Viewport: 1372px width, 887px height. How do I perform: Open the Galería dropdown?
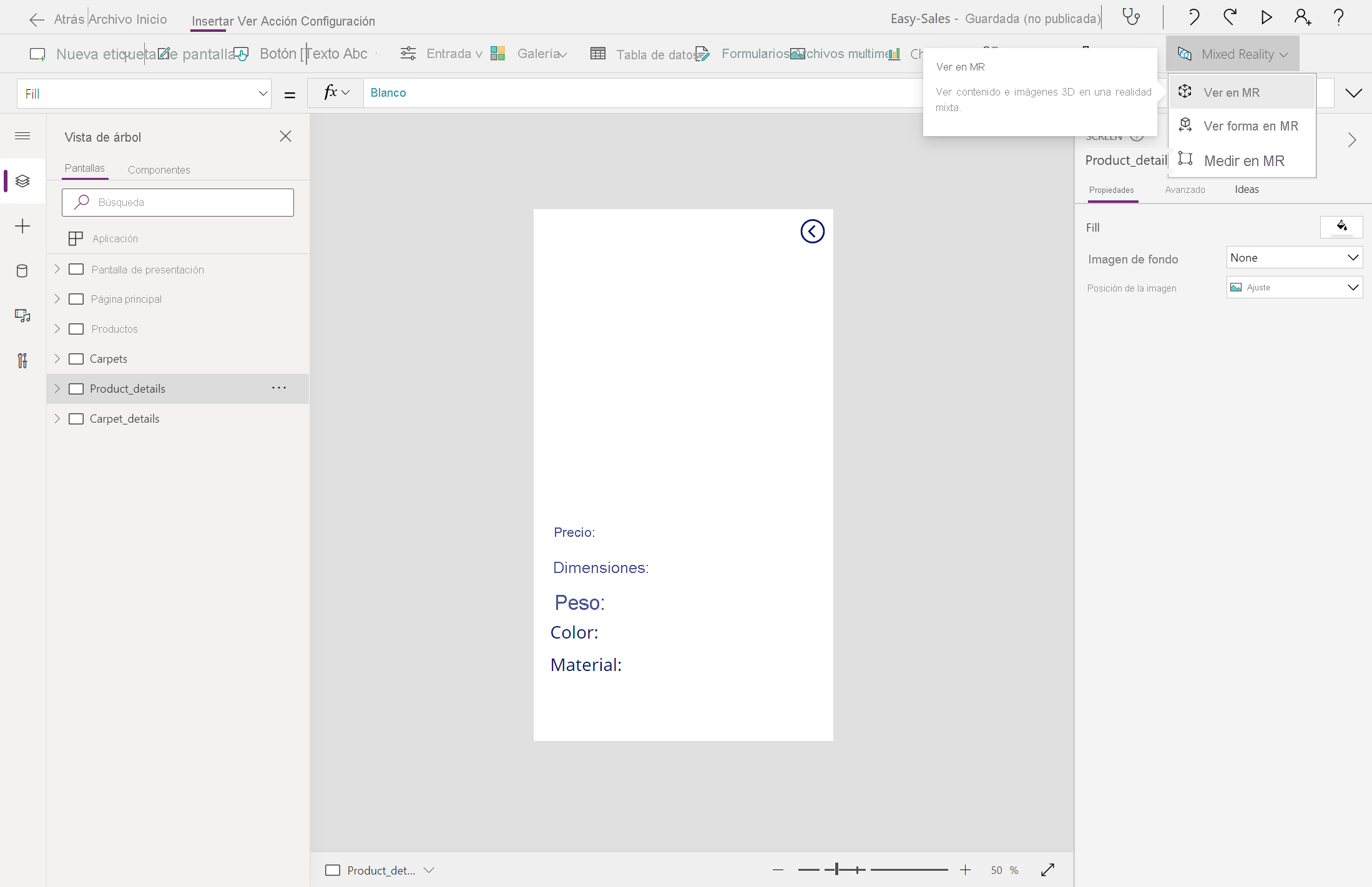[x=529, y=54]
